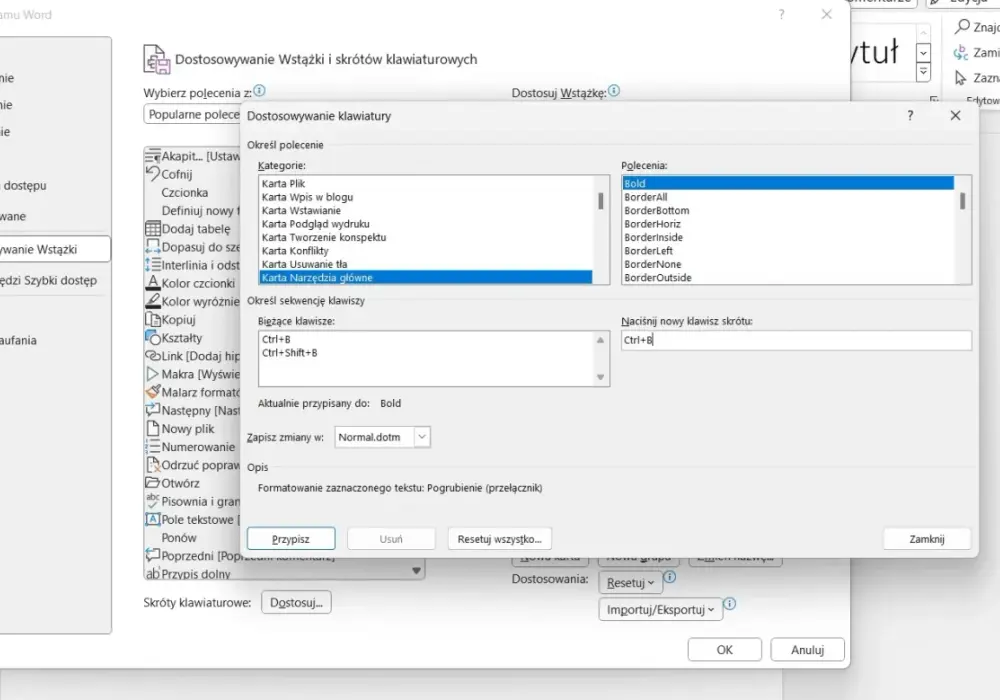Select Ponów command in list
The image size is (1000, 700).
click(179, 537)
